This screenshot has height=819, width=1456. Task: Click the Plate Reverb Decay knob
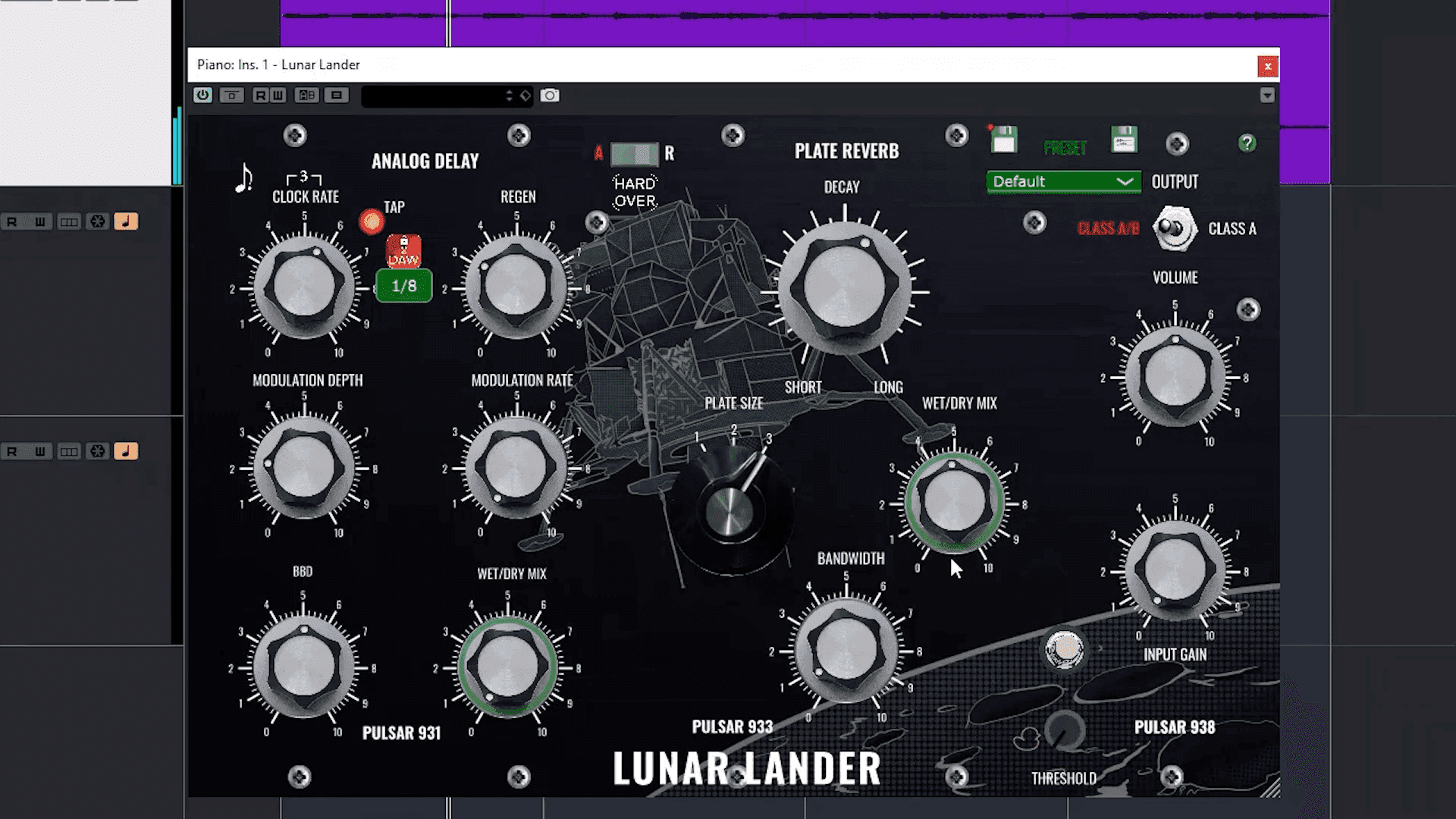coord(844,289)
